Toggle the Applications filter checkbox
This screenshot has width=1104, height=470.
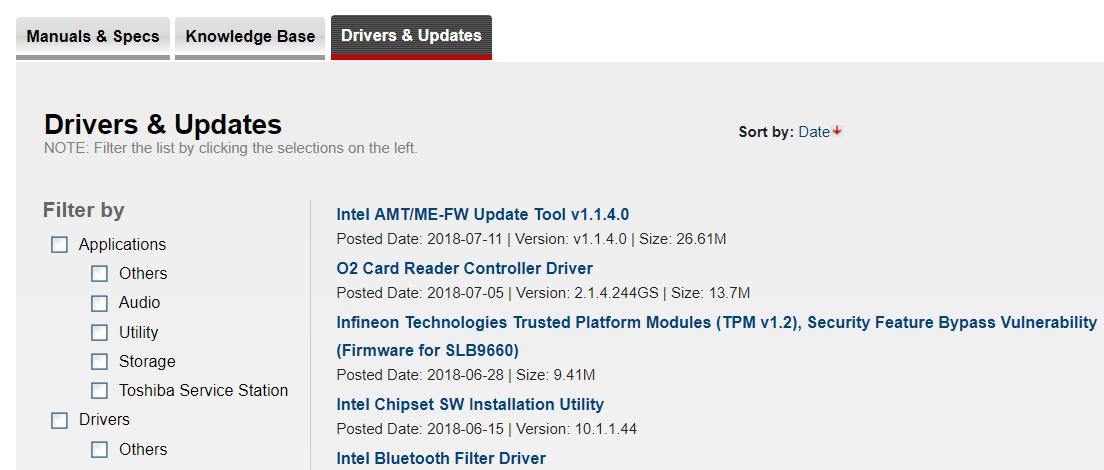pos(60,245)
